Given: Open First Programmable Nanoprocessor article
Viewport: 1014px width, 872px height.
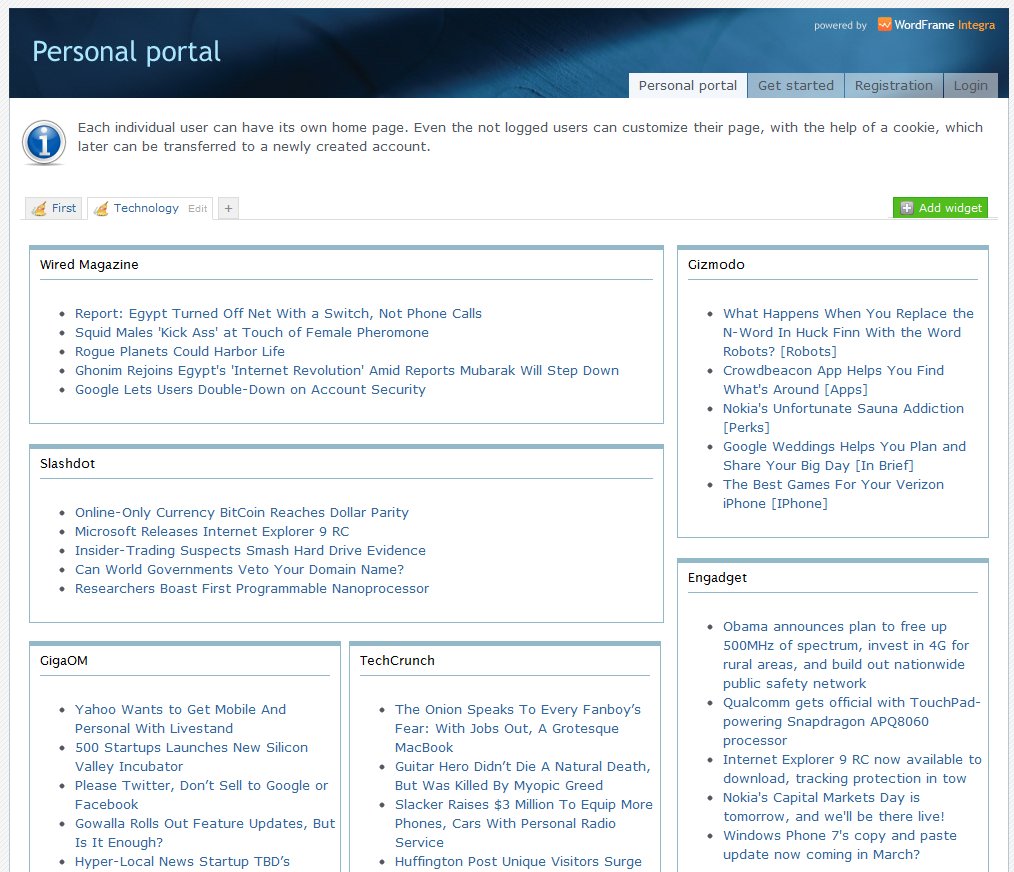Looking at the screenshot, I should [252, 589].
